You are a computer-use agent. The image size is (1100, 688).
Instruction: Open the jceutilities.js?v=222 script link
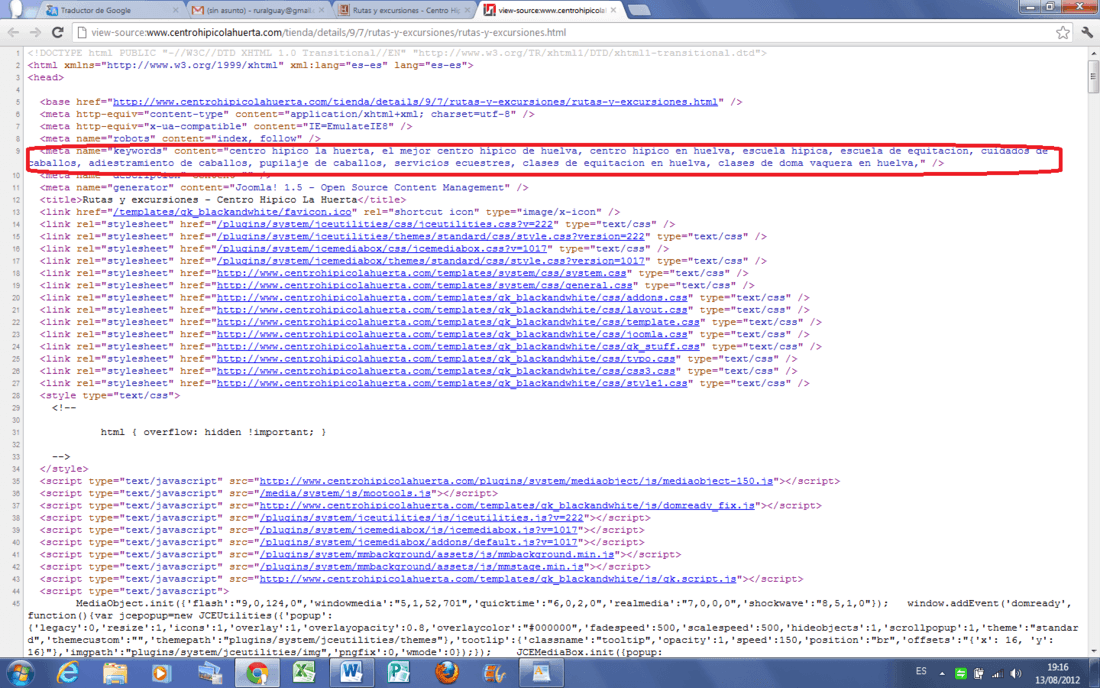click(x=422, y=518)
